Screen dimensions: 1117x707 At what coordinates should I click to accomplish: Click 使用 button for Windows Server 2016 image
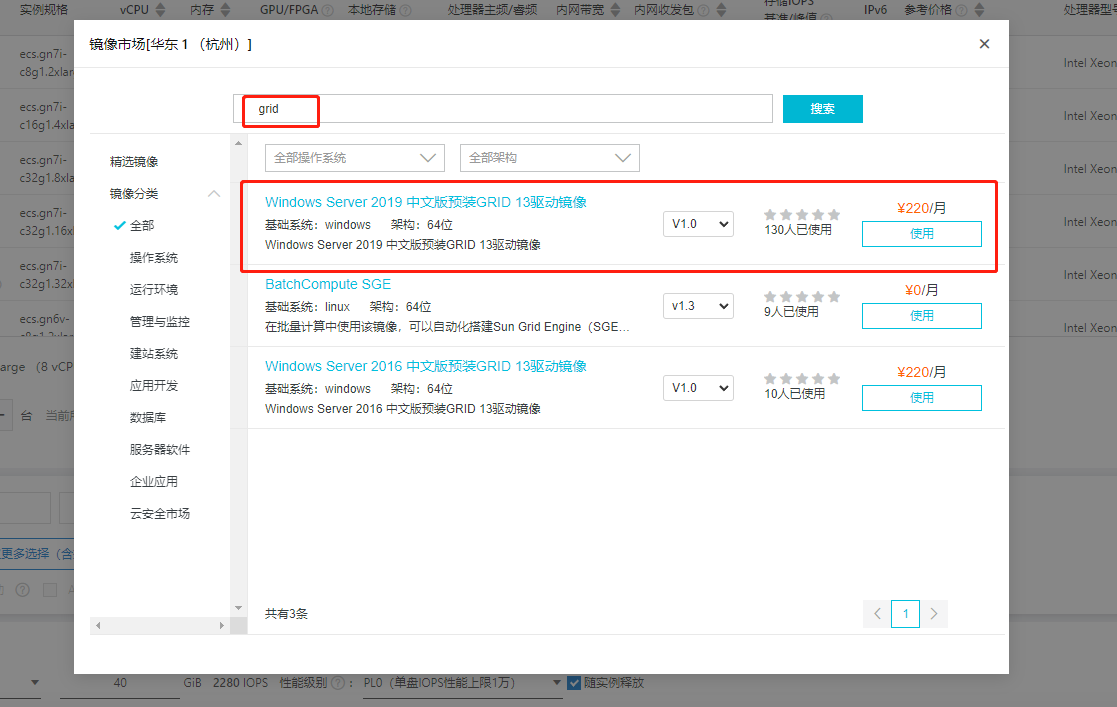tap(921, 398)
